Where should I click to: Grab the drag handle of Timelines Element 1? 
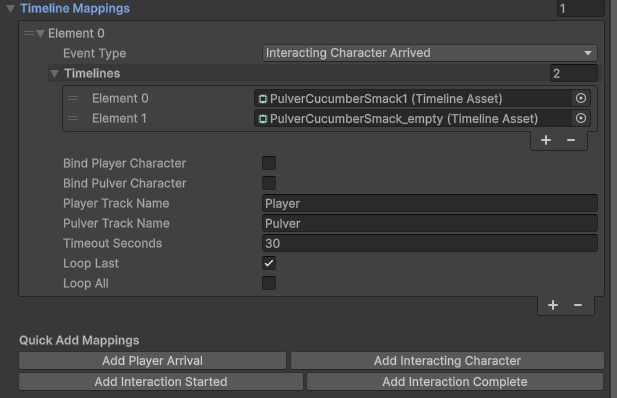(73, 118)
